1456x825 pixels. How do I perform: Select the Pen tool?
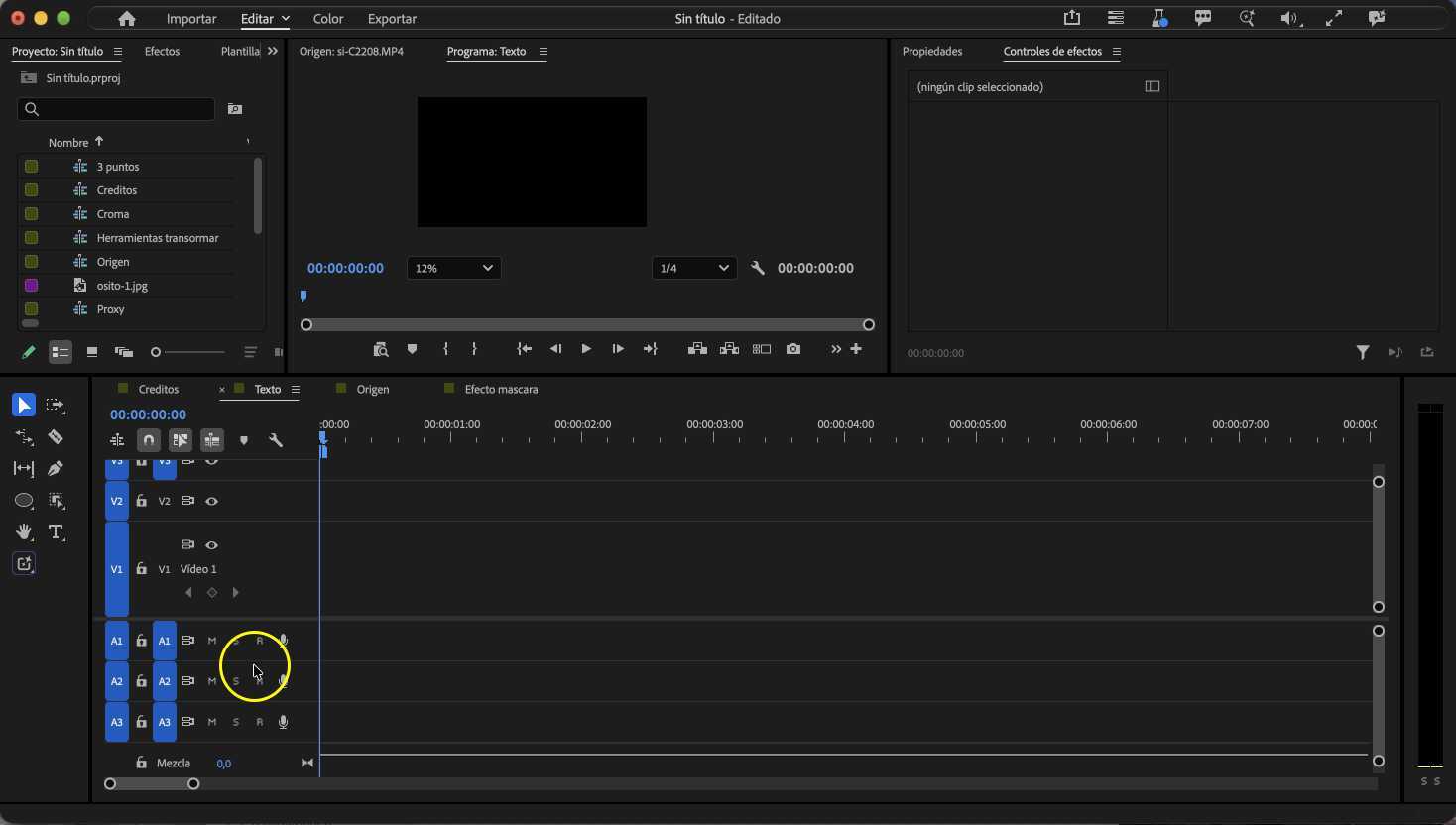tap(56, 468)
